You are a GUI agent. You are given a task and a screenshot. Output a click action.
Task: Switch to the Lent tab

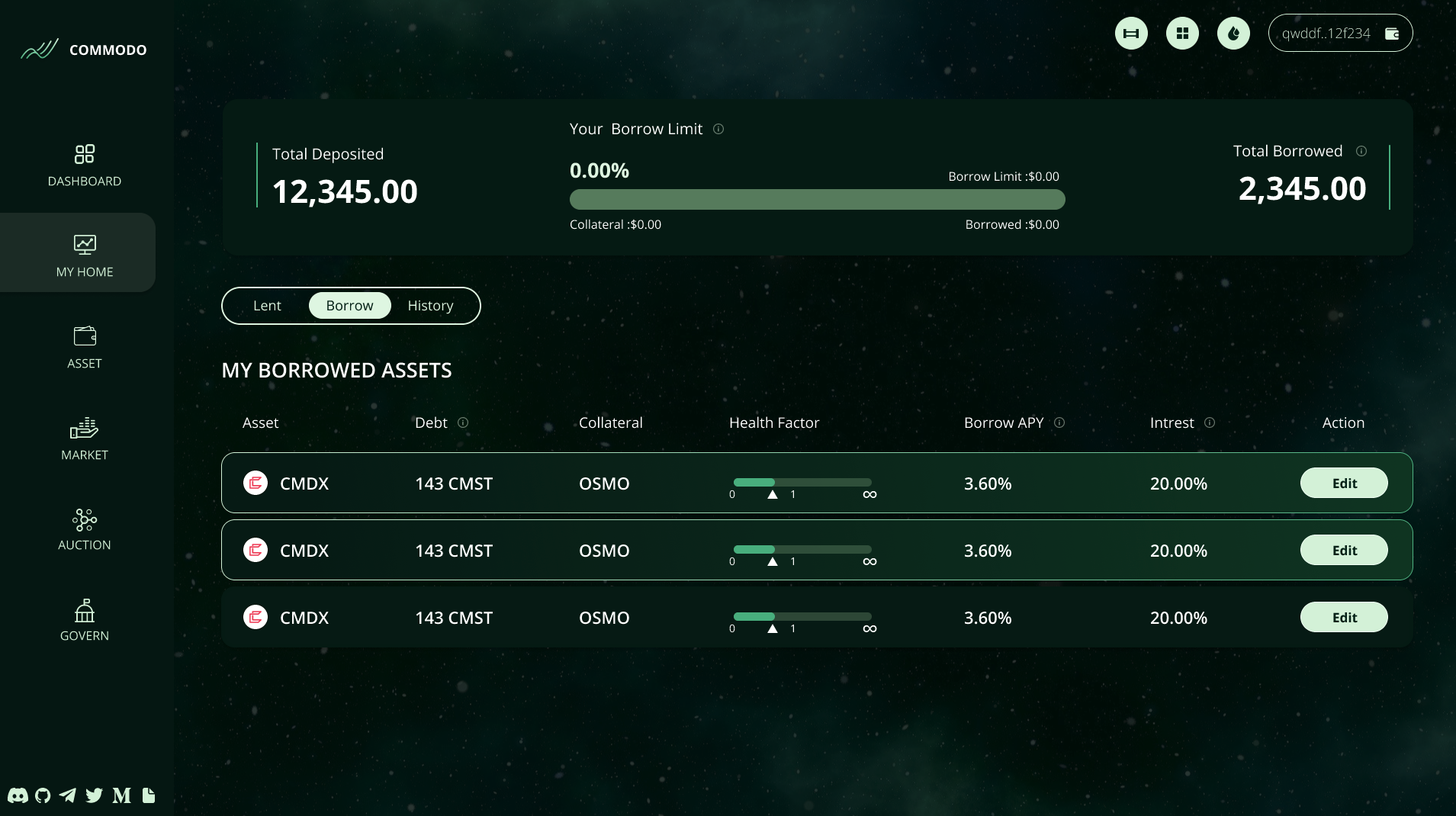tap(267, 306)
